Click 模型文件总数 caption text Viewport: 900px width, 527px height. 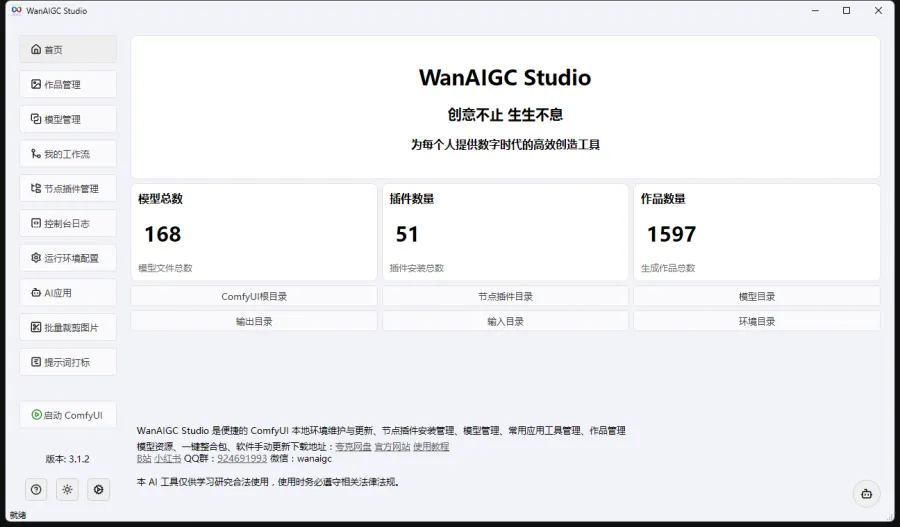point(165,268)
